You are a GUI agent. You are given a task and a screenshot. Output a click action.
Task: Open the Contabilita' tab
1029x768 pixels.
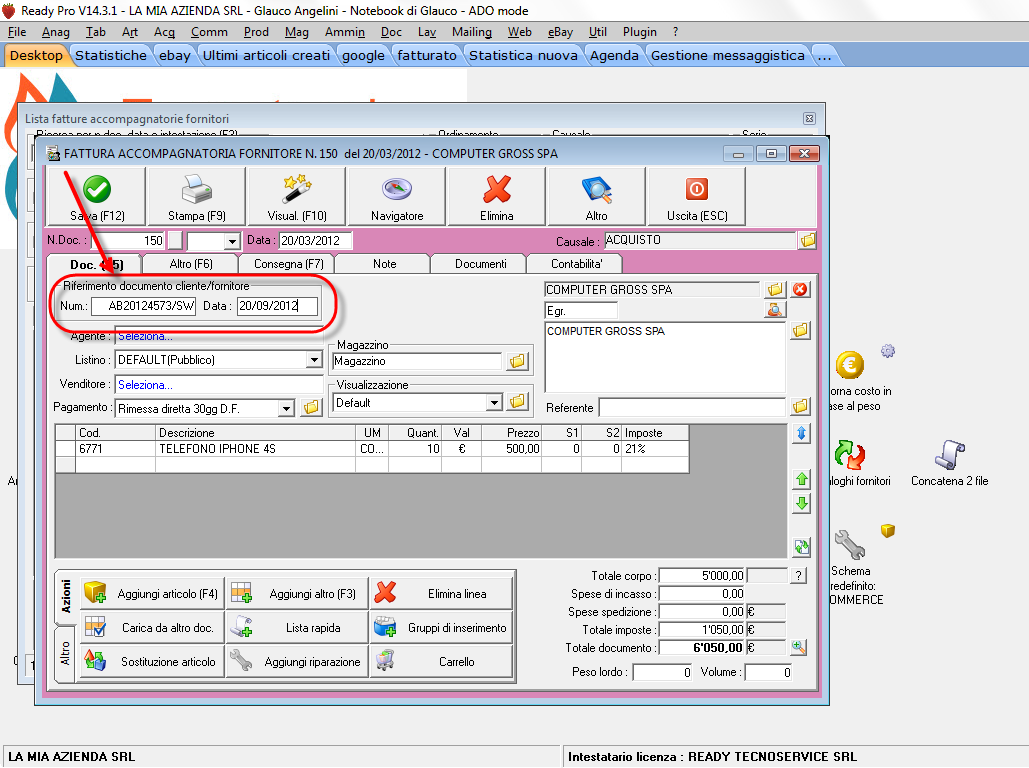point(574,264)
